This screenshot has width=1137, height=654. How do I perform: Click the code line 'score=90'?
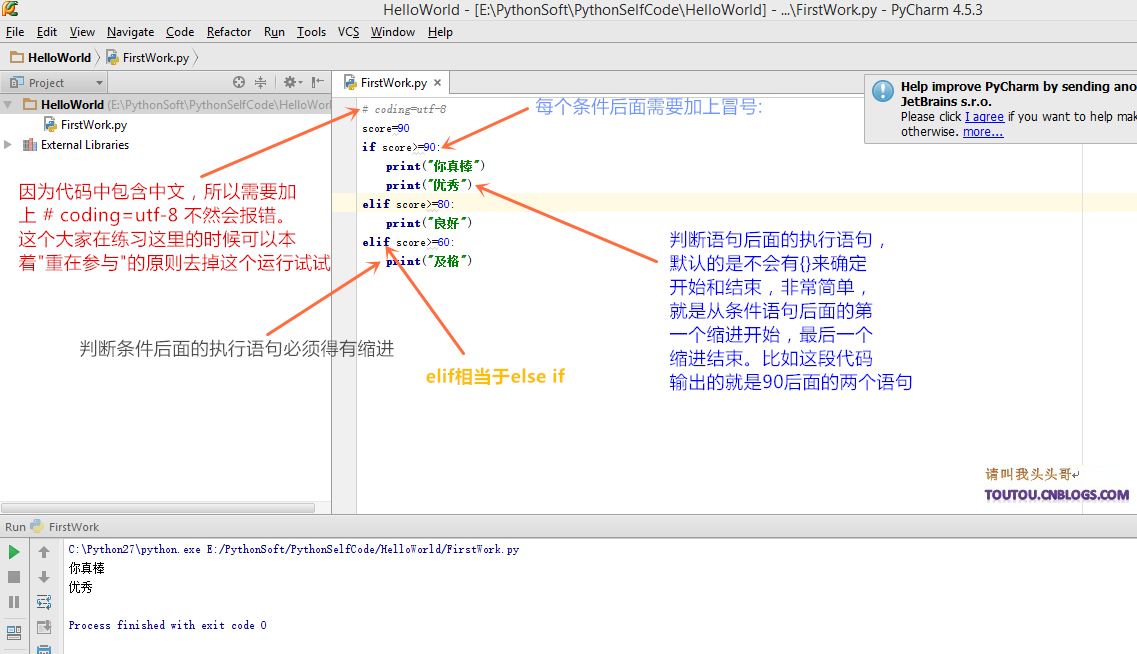(x=386, y=128)
